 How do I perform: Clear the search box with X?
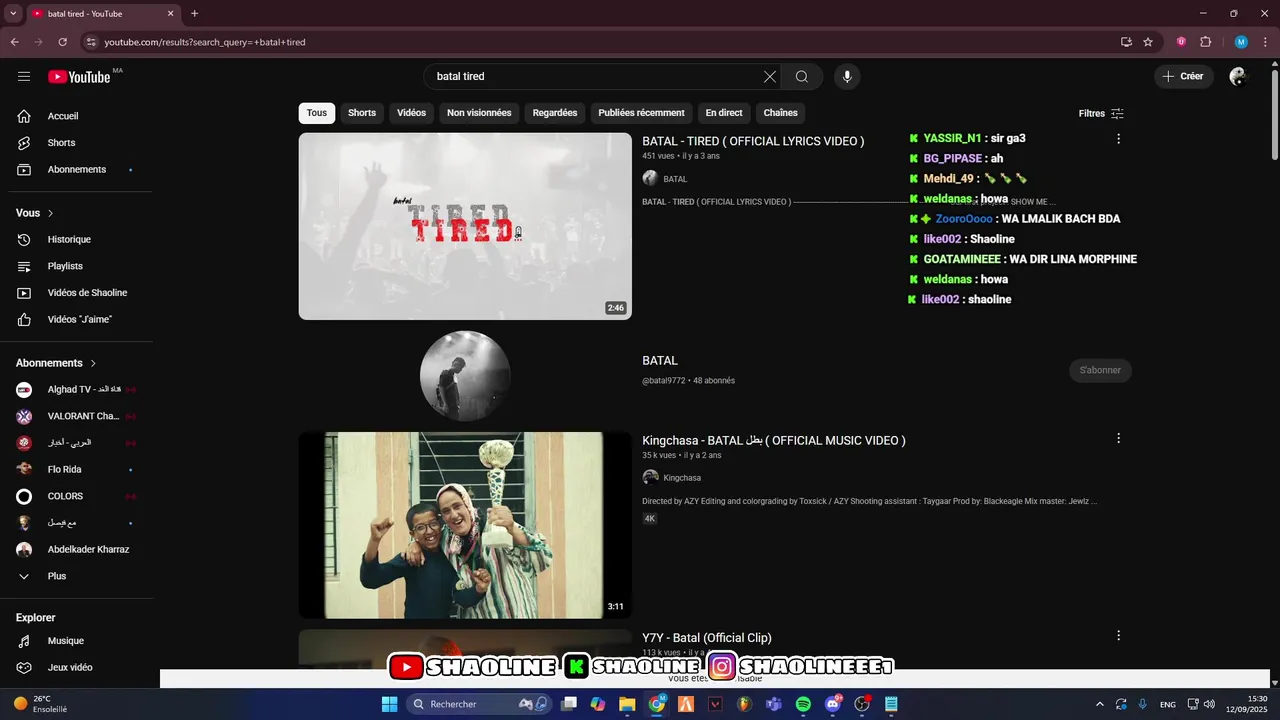pos(770,77)
